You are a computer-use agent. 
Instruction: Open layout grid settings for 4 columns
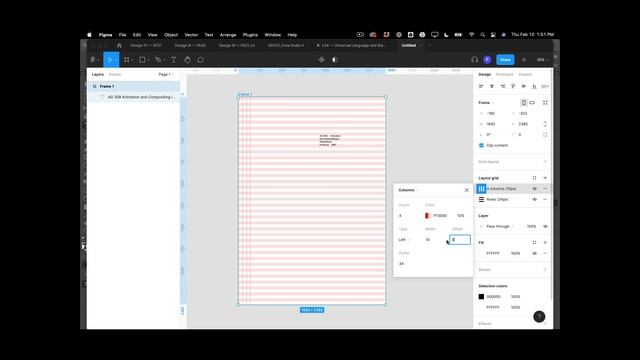point(481,189)
